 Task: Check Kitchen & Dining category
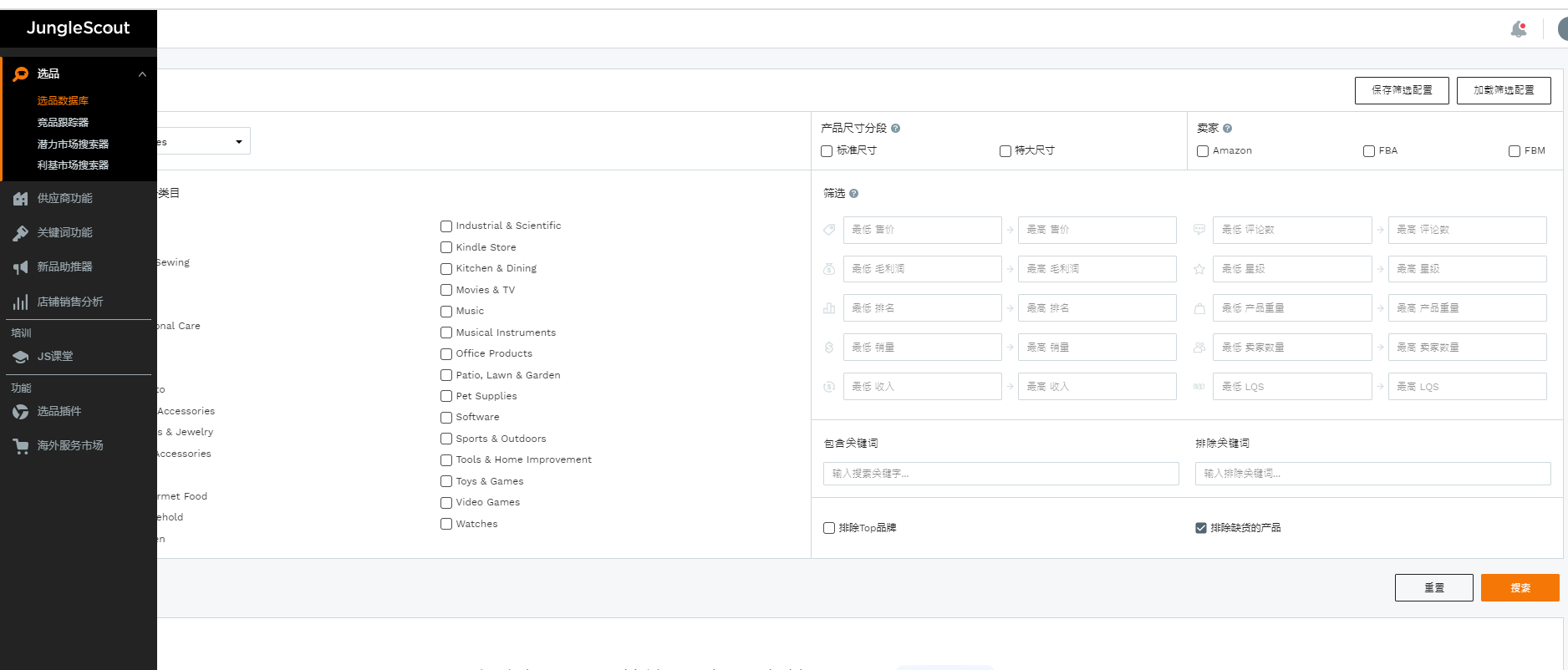pos(446,269)
